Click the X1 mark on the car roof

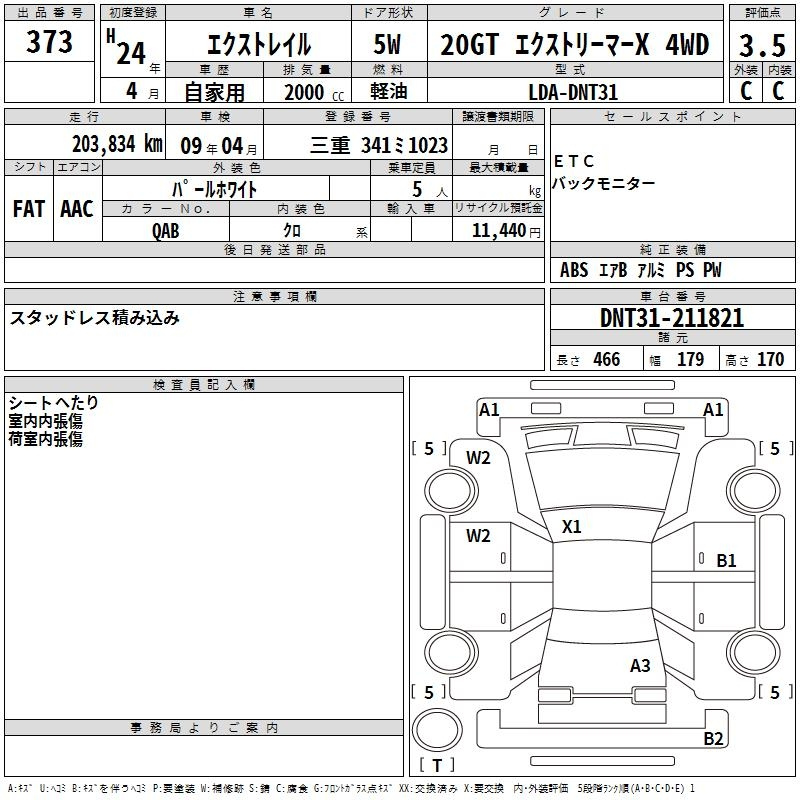tap(572, 527)
